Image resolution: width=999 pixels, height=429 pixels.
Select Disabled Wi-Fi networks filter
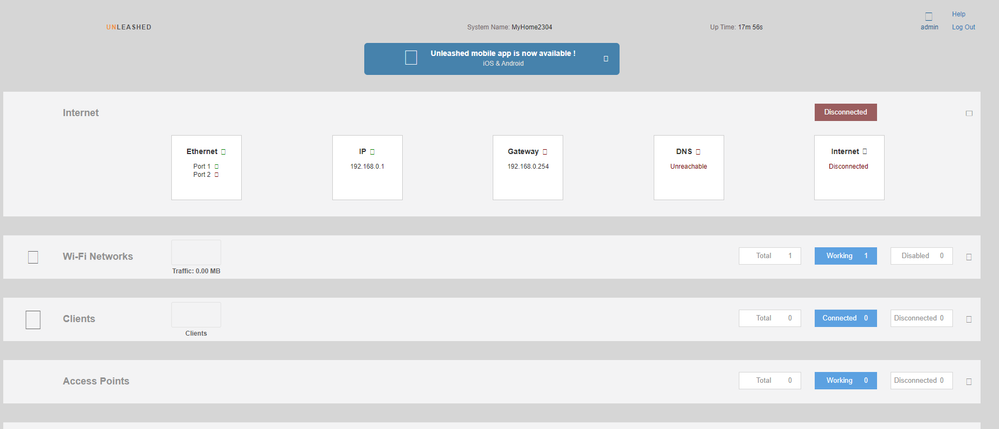coord(921,256)
